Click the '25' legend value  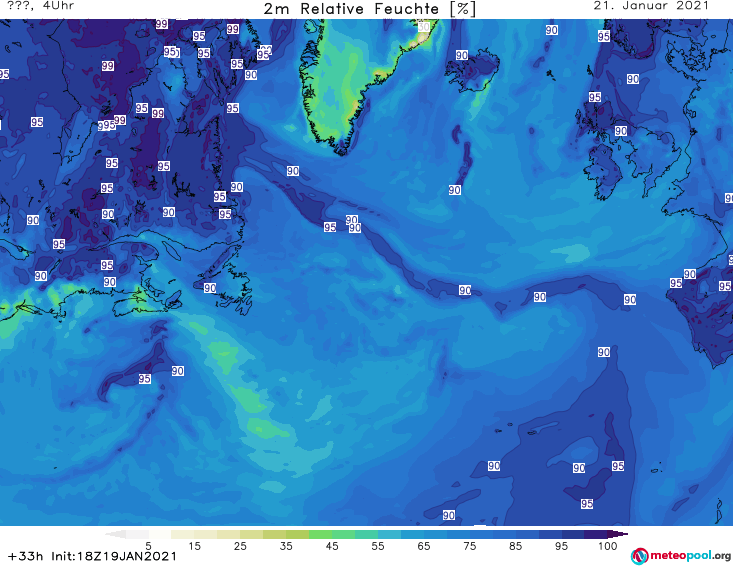tap(240, 545)
